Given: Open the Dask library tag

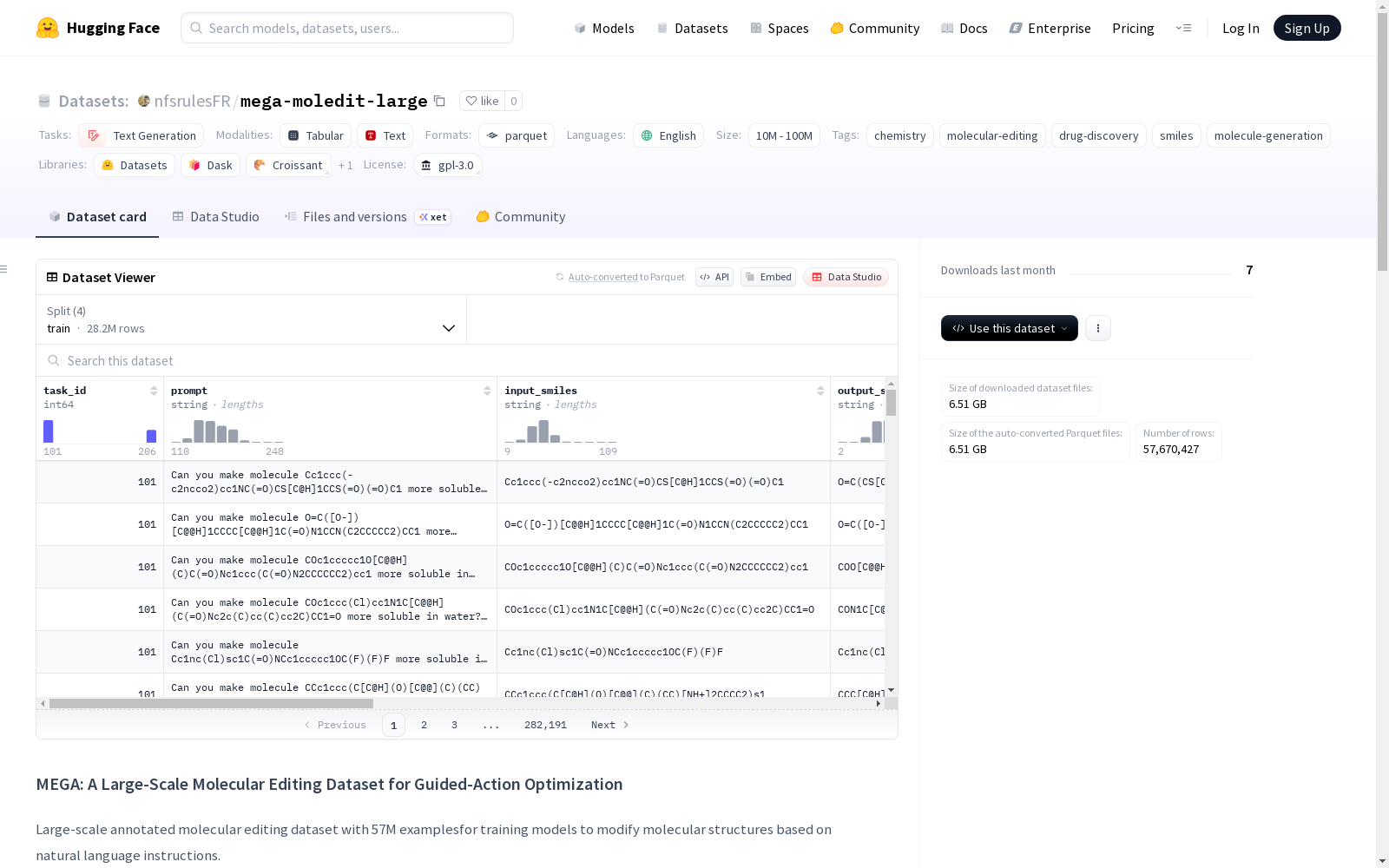Looking at the screenshot, I should click(211, 165).
